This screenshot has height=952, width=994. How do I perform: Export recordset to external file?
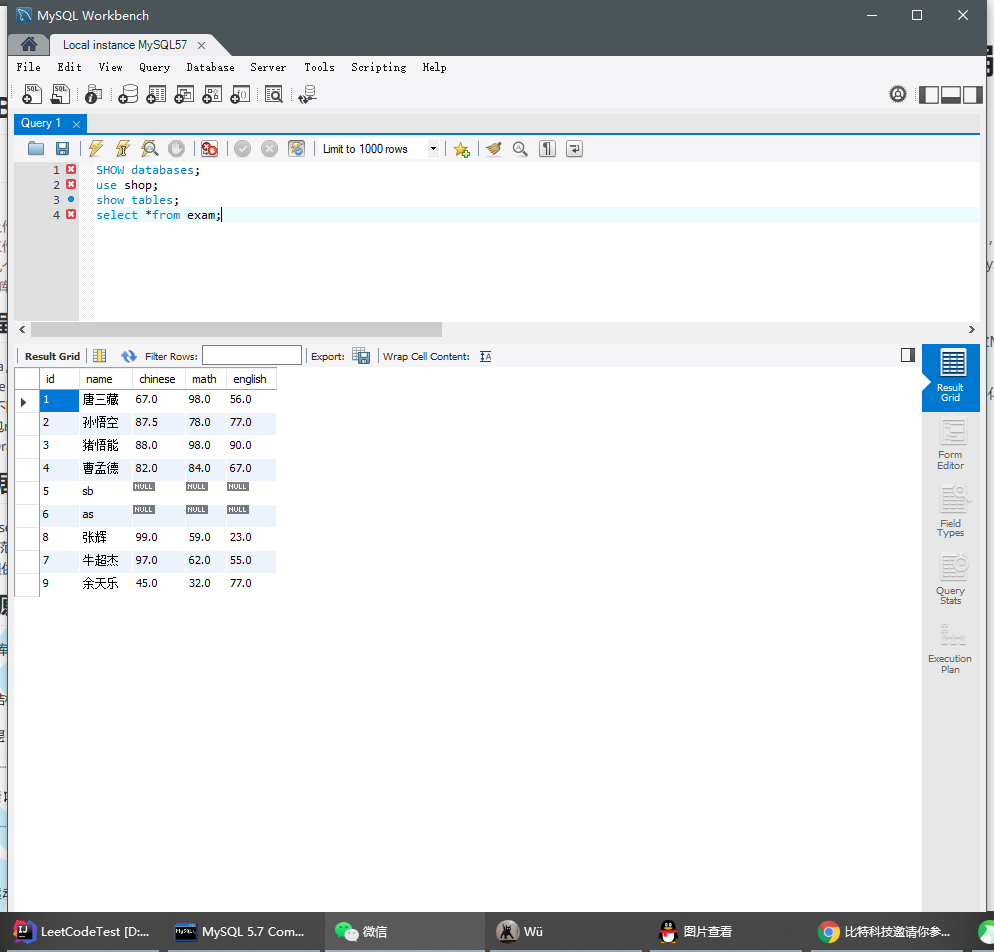point(361,356)
